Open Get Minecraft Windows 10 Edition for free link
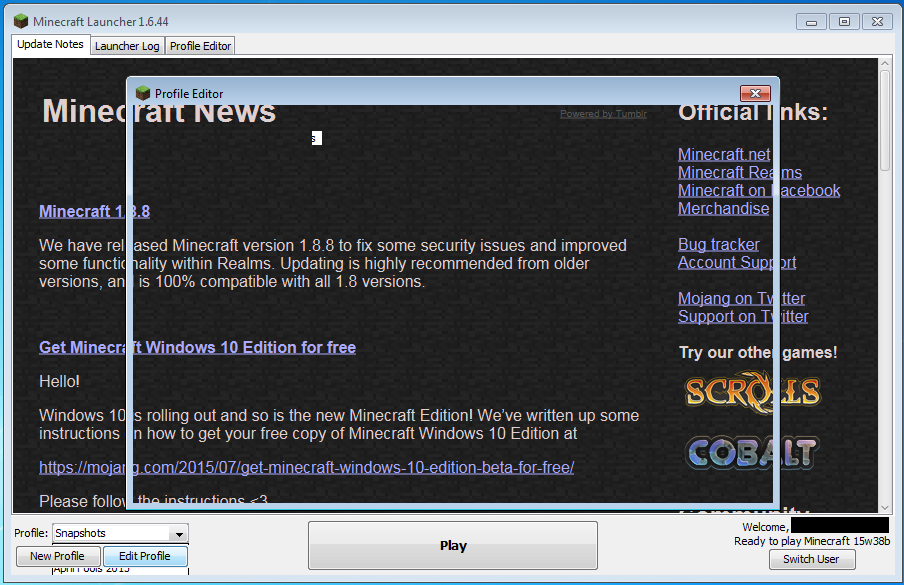This screenshot has height=585, width=904. point(197,348)
